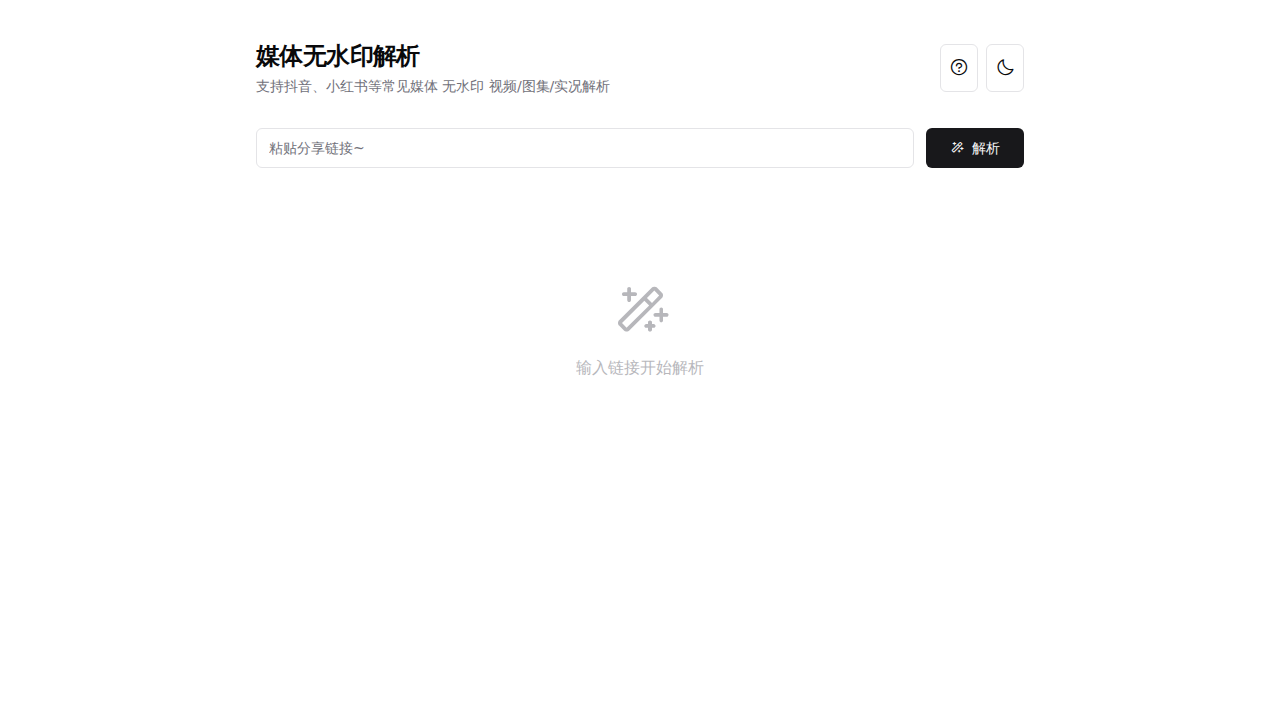Click the subtitle mentioning 抖音 and 小红书

pyautogui.click(x=433, y=87)
